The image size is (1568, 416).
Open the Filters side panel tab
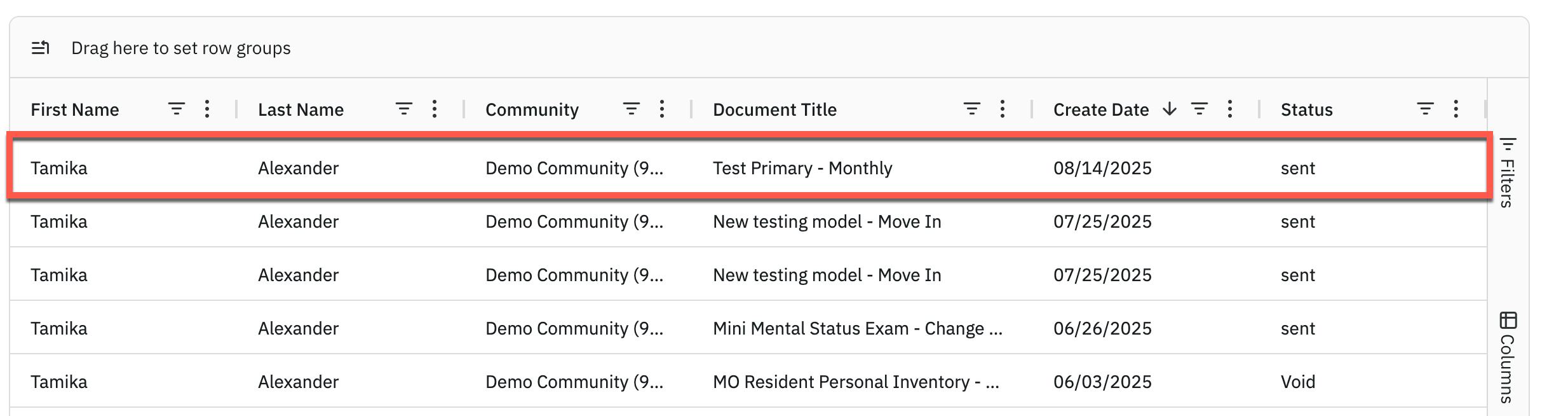1508,172
